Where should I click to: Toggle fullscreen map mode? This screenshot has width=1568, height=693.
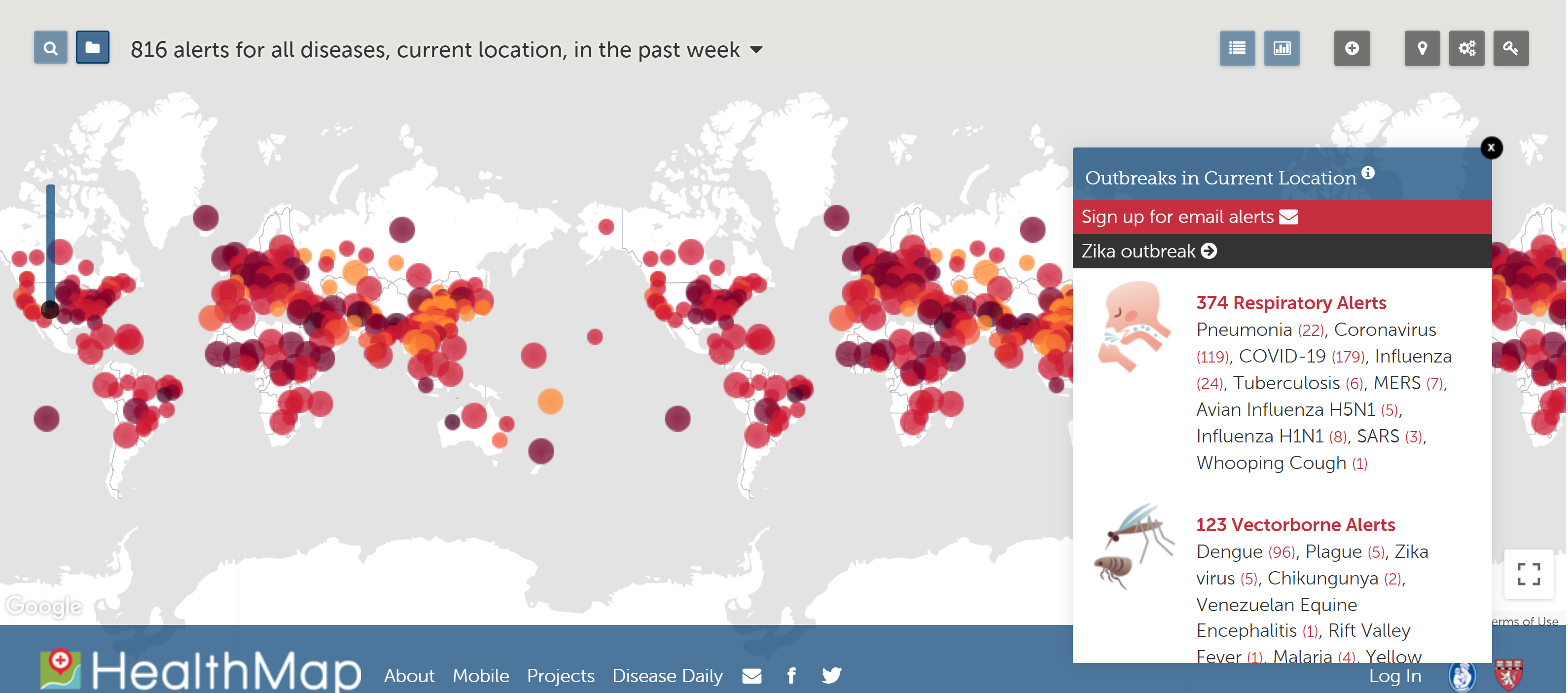pos(1528,574)
